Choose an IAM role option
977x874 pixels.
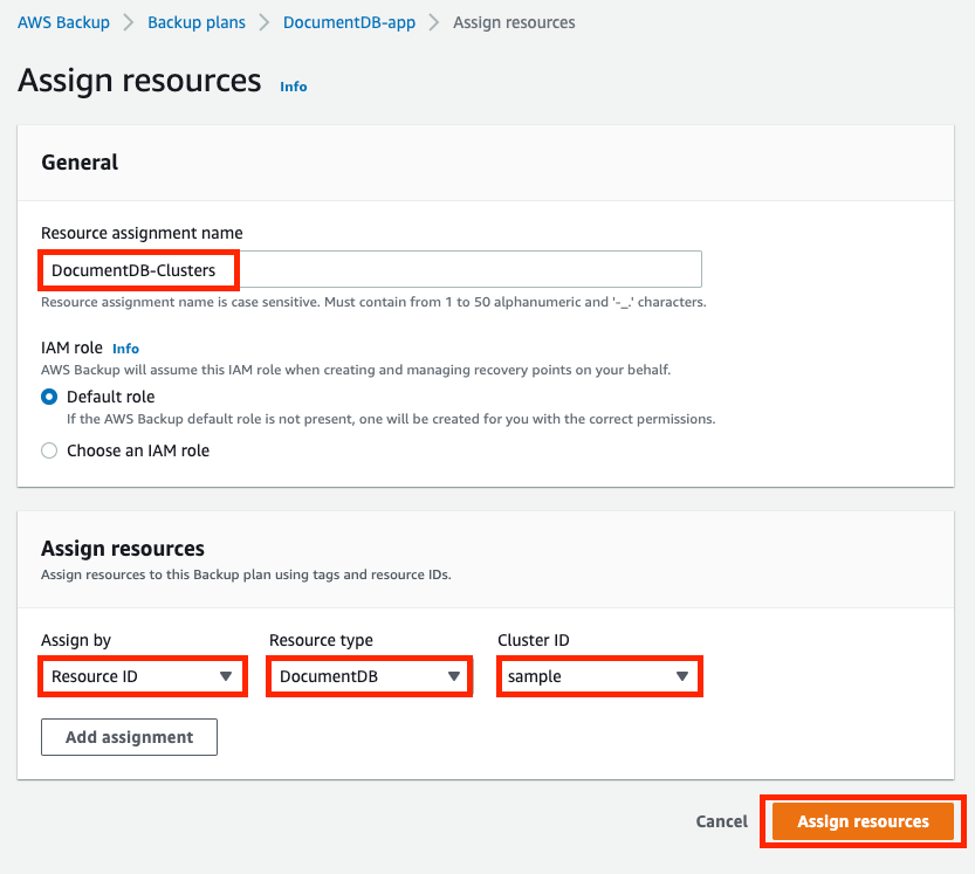(x=49, y=450)
